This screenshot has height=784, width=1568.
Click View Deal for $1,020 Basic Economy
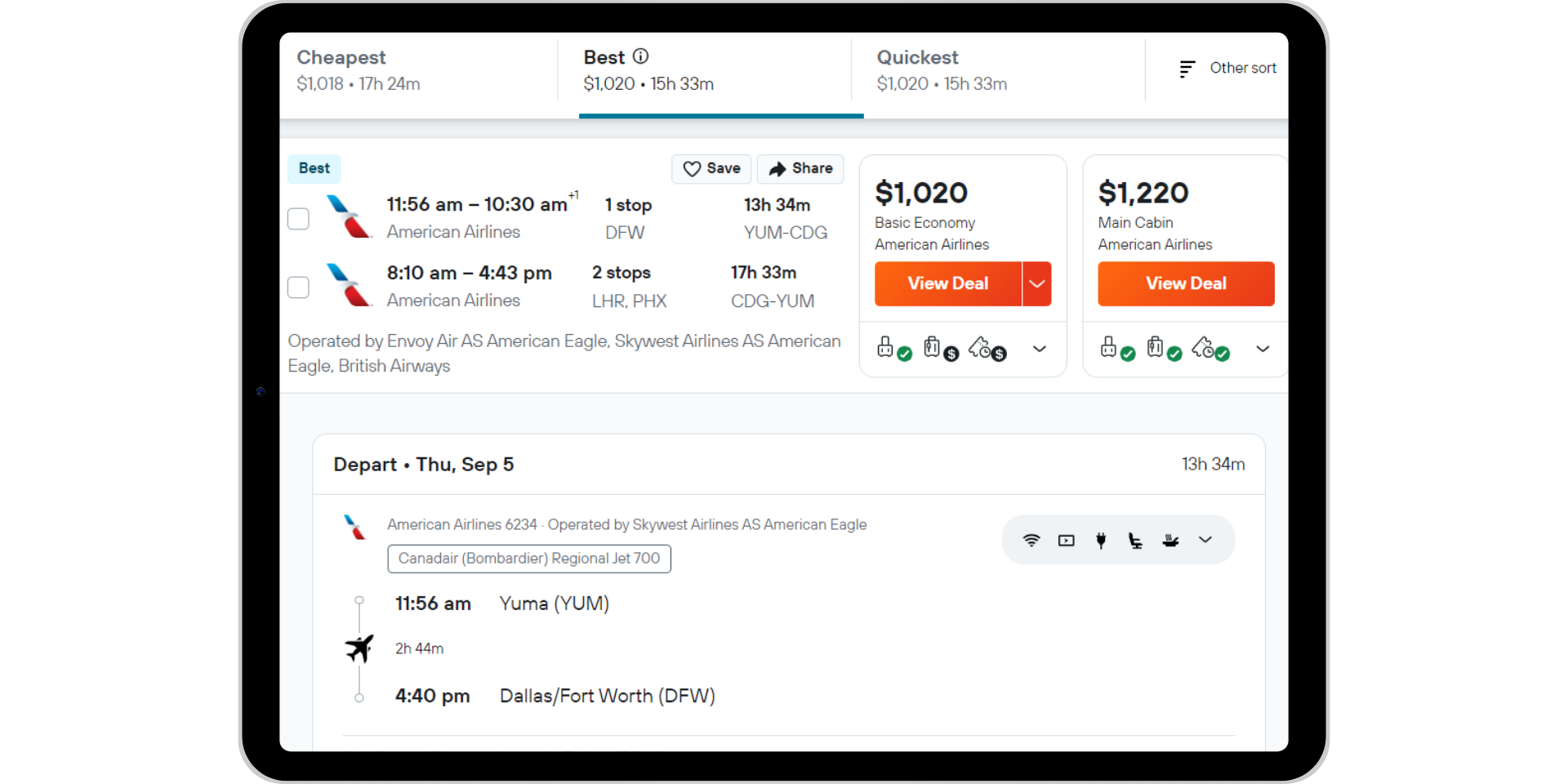pos(948,284)
